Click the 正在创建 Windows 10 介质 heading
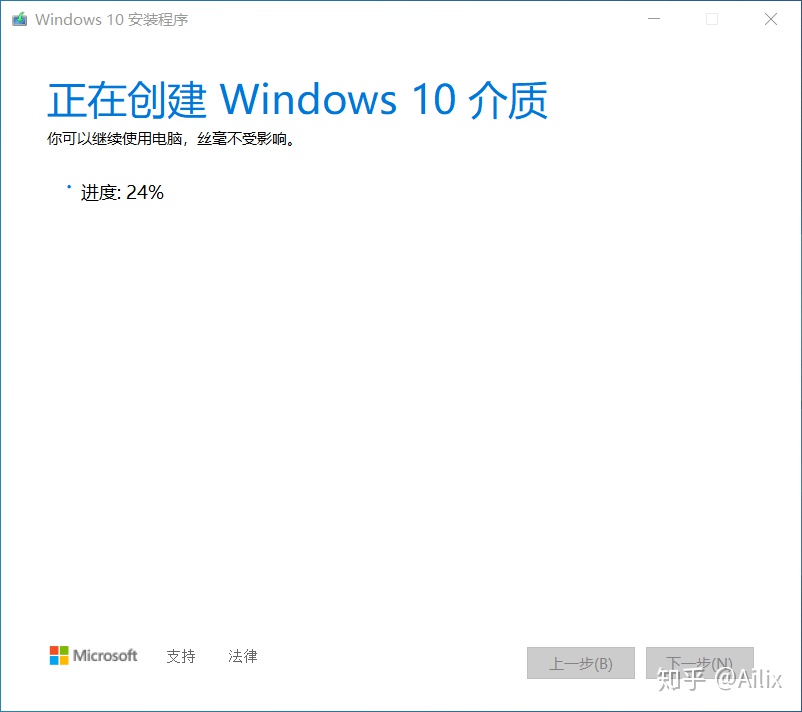 point(298,100)
